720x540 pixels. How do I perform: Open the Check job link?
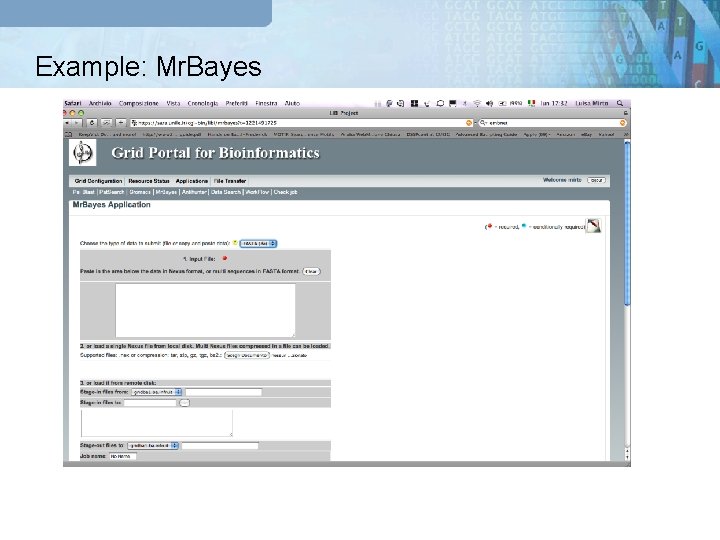click(286, 192)
